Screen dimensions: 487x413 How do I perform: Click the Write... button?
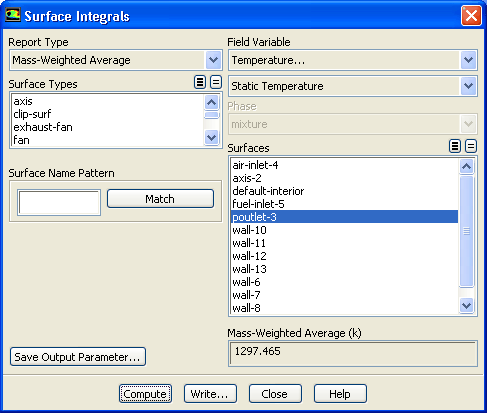pyautogui.click(x=210, y=394)
